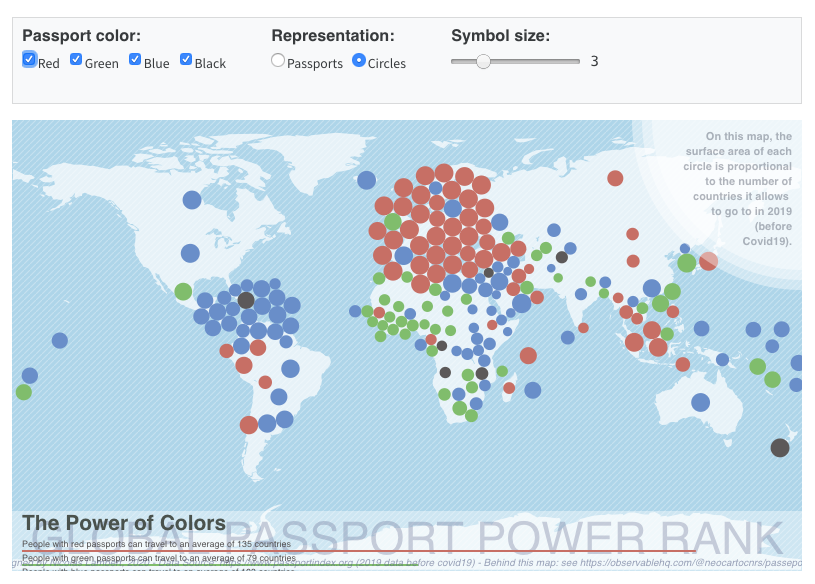This screenshot has width=815, height=584.
Task: Click the black circle in the Caribbean
Action: point(246,300)
